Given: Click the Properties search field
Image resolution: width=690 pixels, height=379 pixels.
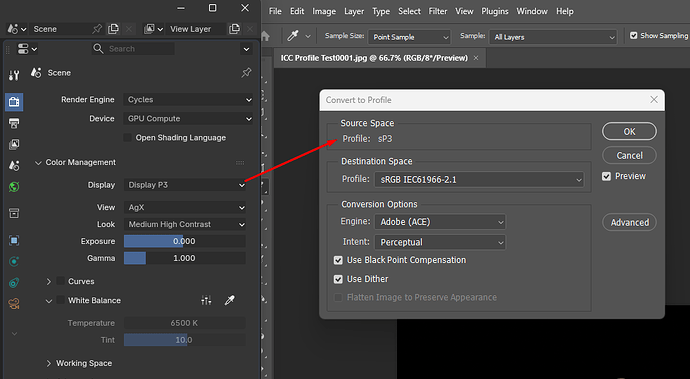Looking at the screenshot, I should coord(133,49).
